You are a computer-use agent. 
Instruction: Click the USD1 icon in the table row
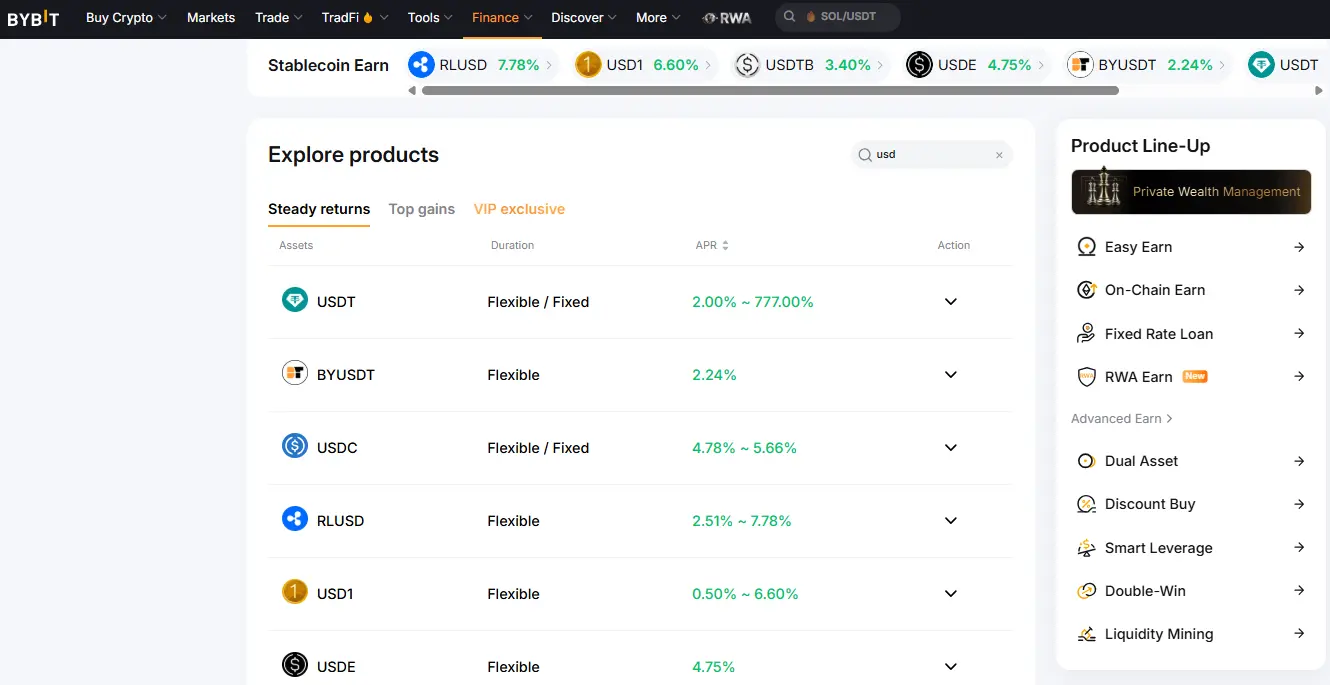click(294, 592)
